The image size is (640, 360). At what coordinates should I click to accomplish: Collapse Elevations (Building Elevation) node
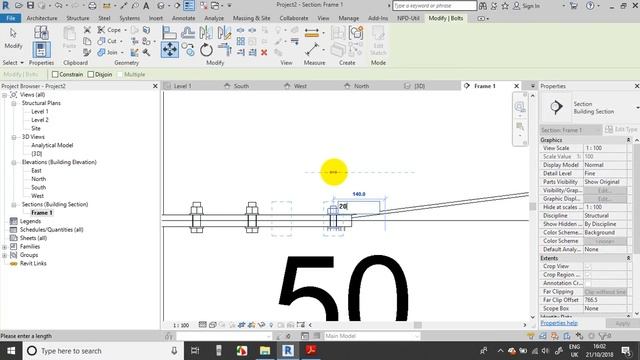point(13,162)
